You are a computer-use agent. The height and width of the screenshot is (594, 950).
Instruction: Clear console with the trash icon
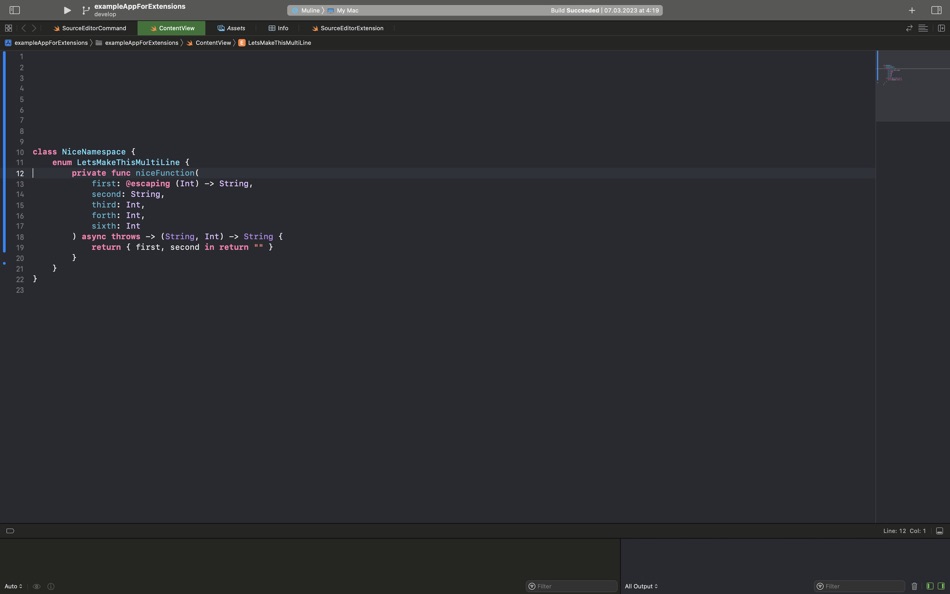914,586
